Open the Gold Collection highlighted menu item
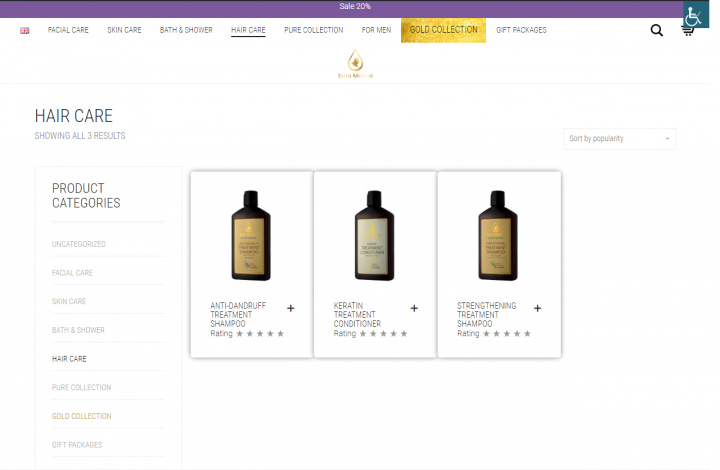720x470 pixels. coord(443,30)
